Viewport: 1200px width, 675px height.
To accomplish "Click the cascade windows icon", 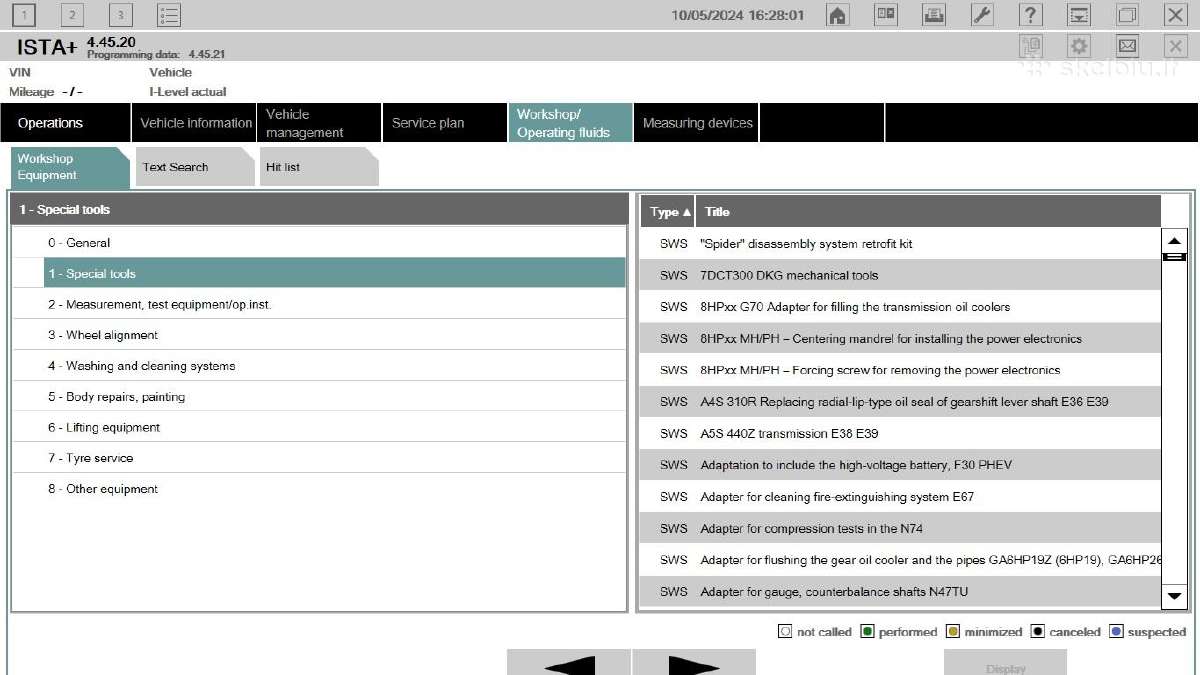I will pos(1127,14).
